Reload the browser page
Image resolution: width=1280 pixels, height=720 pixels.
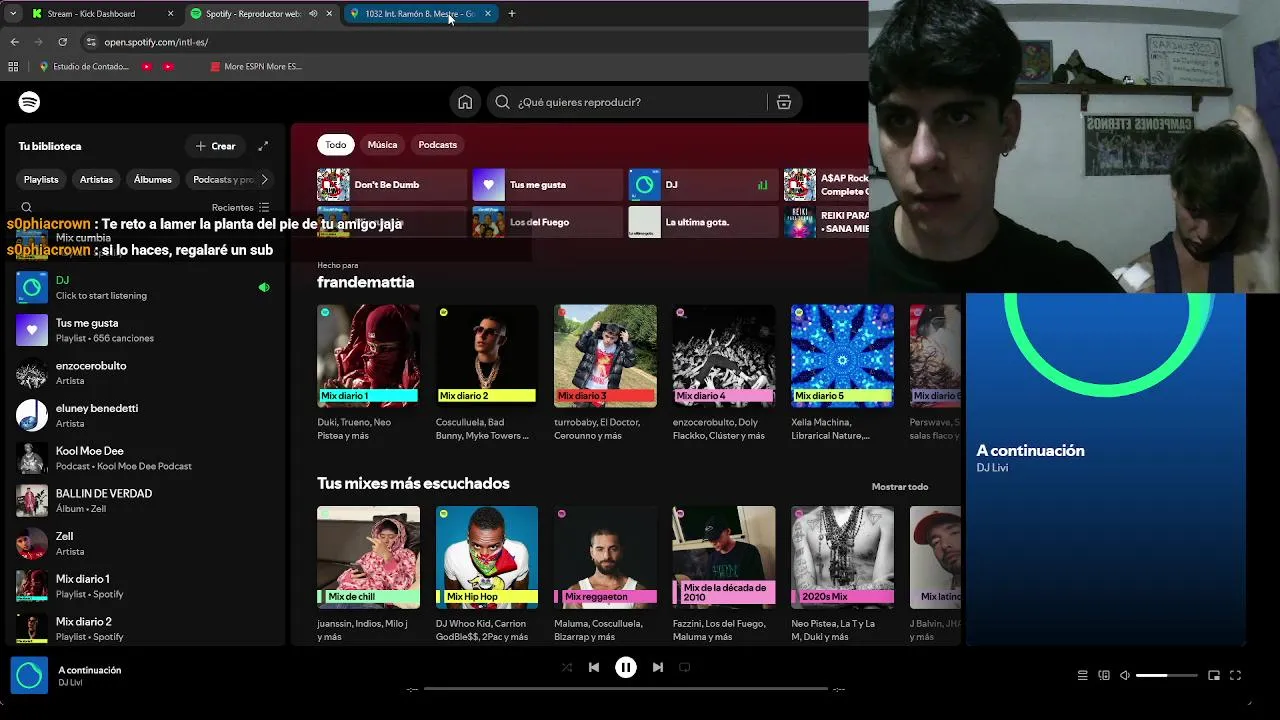point(62,42)
